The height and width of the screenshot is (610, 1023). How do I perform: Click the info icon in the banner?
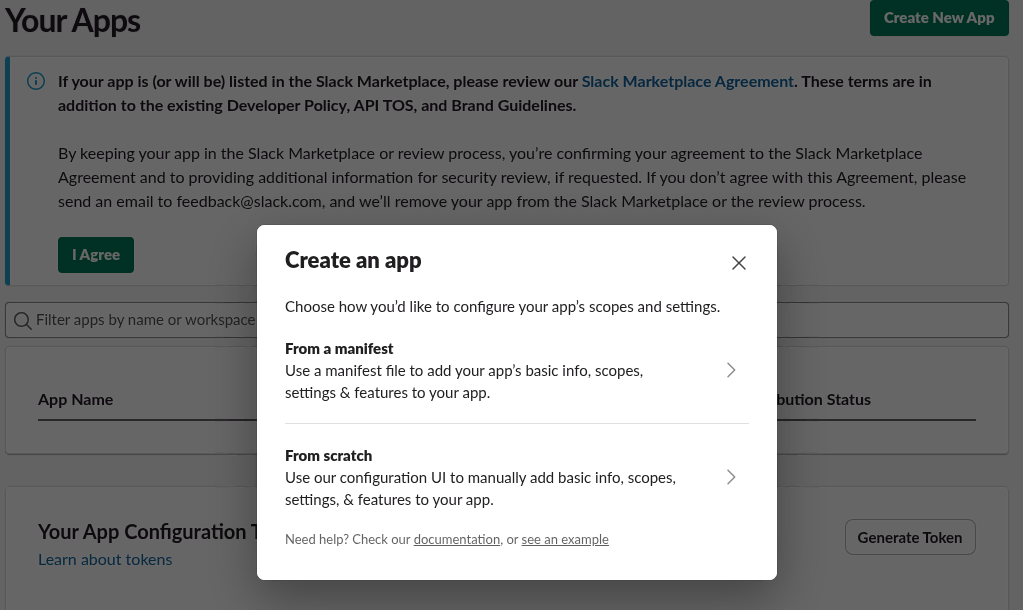(x=36, y=82)
